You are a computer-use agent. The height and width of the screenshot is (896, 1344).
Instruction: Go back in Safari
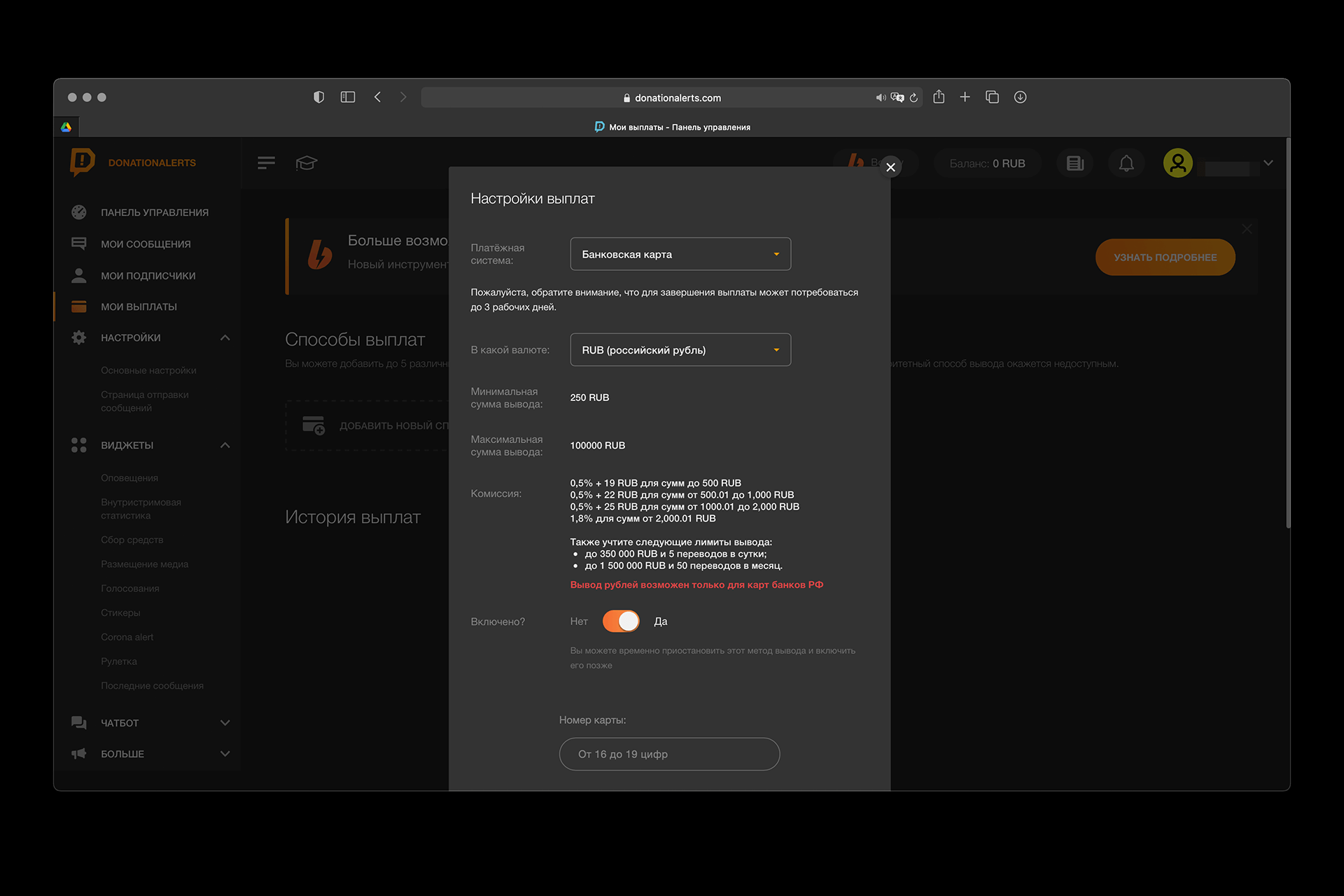377,97
